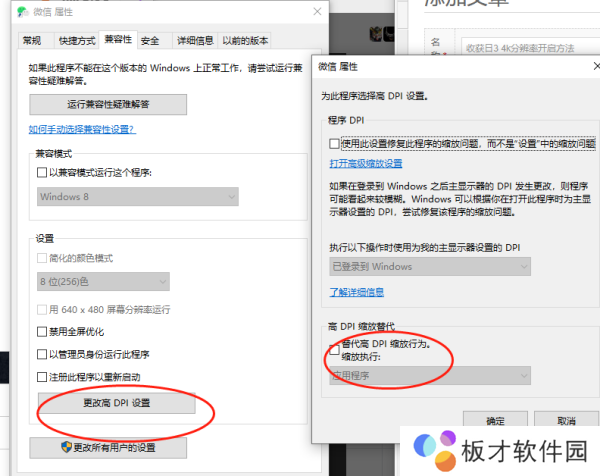Enable 以兼容模式运行这个程序 checkbox

coord(41,172)
